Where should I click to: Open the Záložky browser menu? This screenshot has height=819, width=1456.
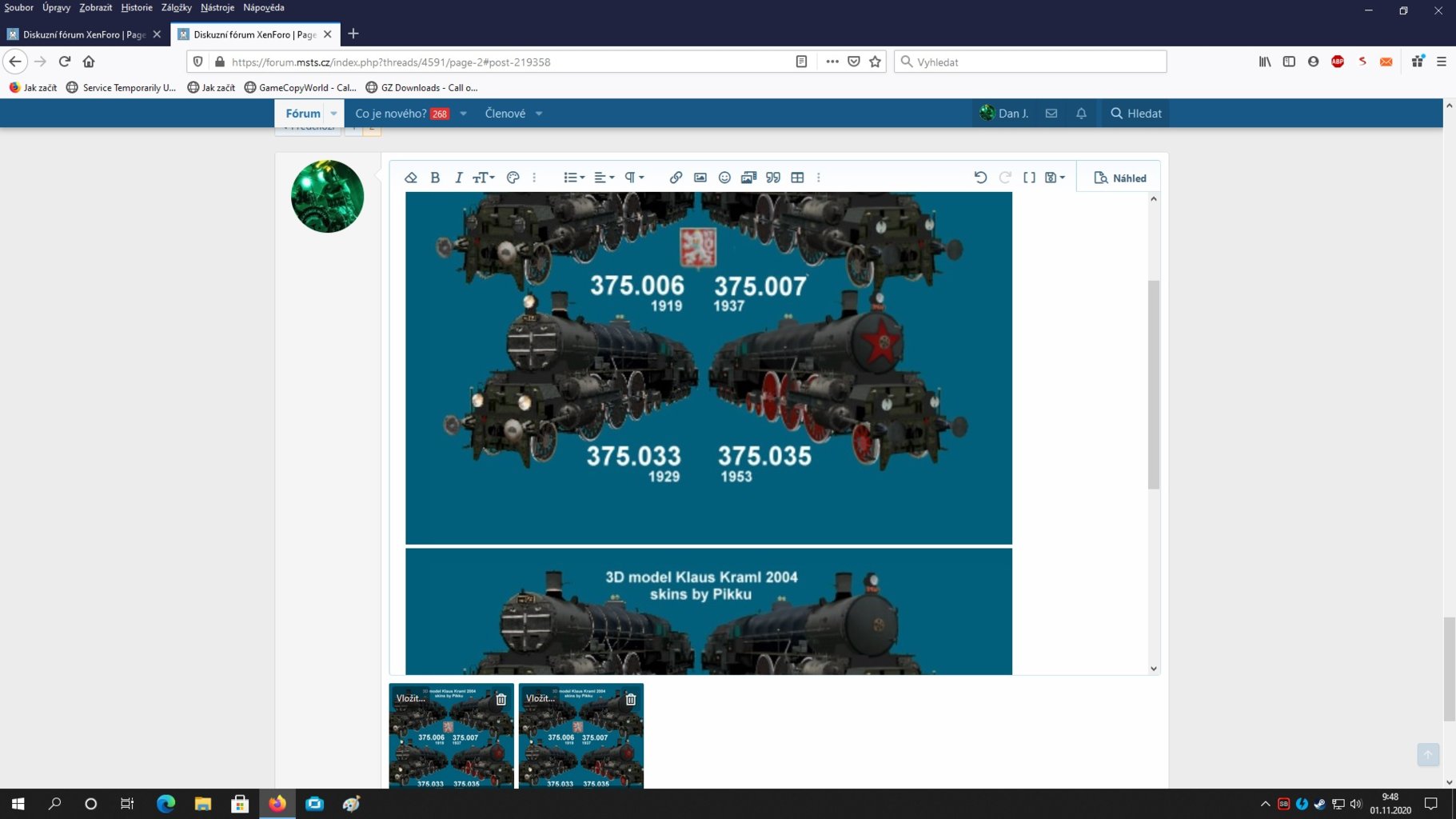click(x=176, y=7)
